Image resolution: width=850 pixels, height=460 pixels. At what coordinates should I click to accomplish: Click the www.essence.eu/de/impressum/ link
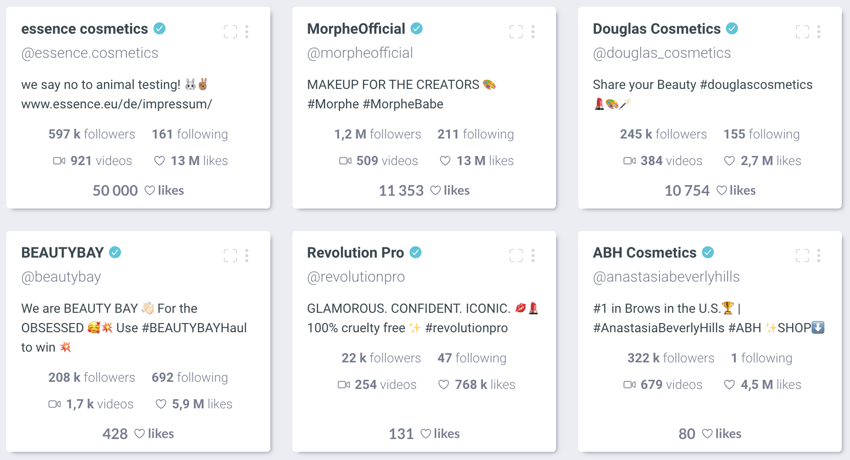pyautogui.click(x=117, y=104)
